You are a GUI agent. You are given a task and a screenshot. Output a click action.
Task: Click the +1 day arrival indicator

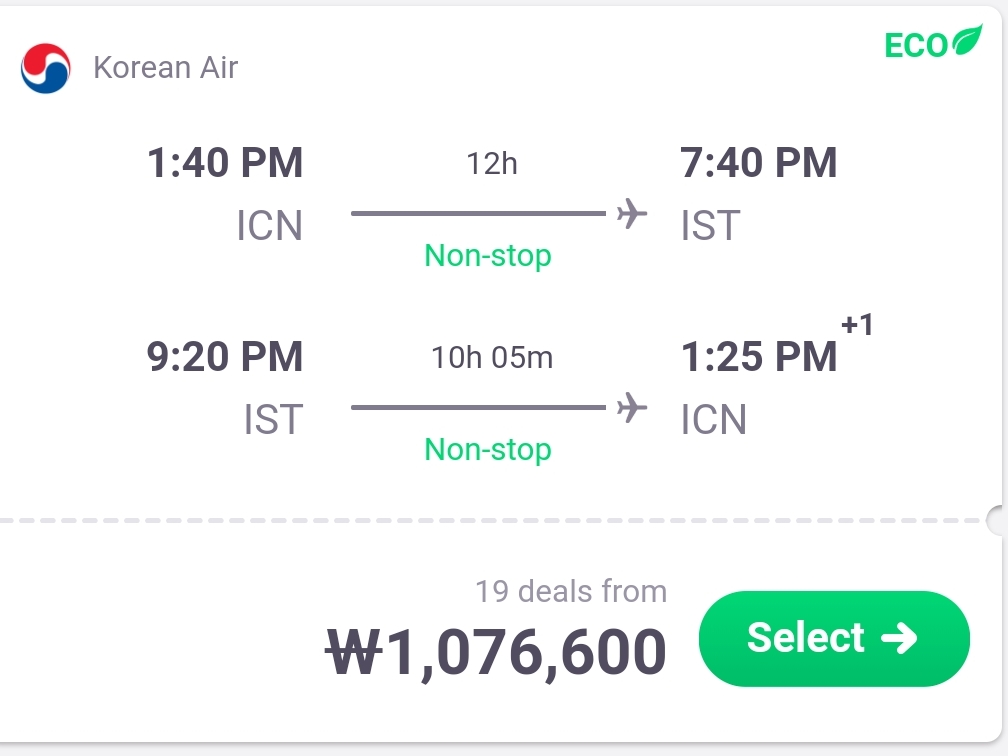tap(857, 325)
